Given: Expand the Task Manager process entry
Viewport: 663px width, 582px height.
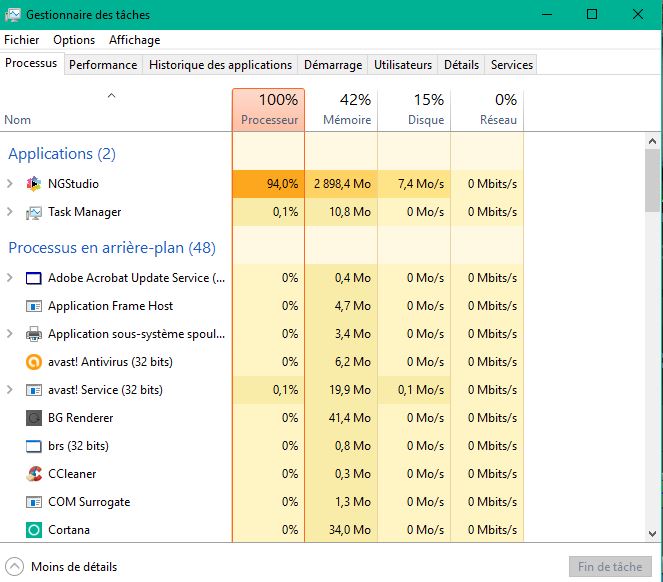Looking at the screenshot, I should click(x=10, y=212).
